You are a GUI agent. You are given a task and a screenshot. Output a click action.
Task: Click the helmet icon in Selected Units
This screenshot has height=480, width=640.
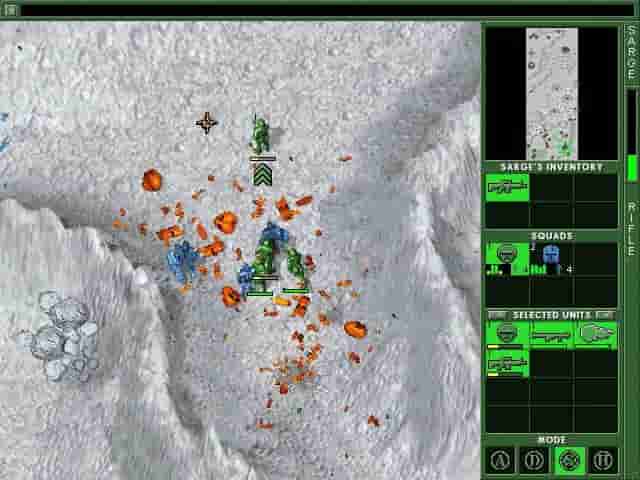point(507,335)
